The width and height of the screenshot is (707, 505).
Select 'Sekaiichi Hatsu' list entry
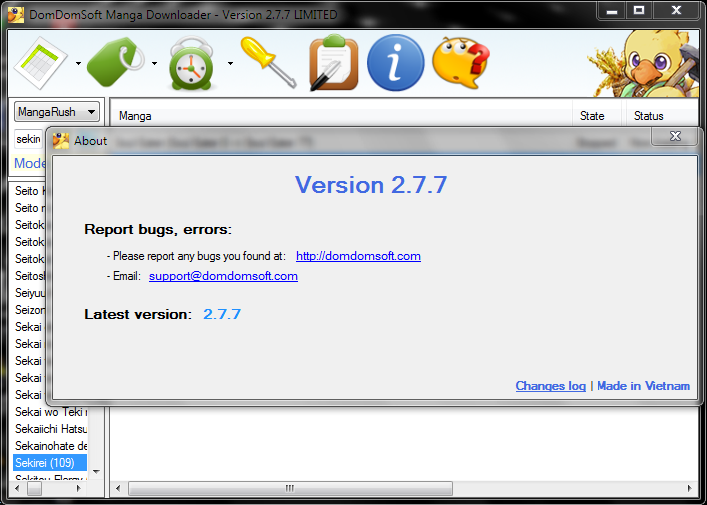(x=51, y=429)
